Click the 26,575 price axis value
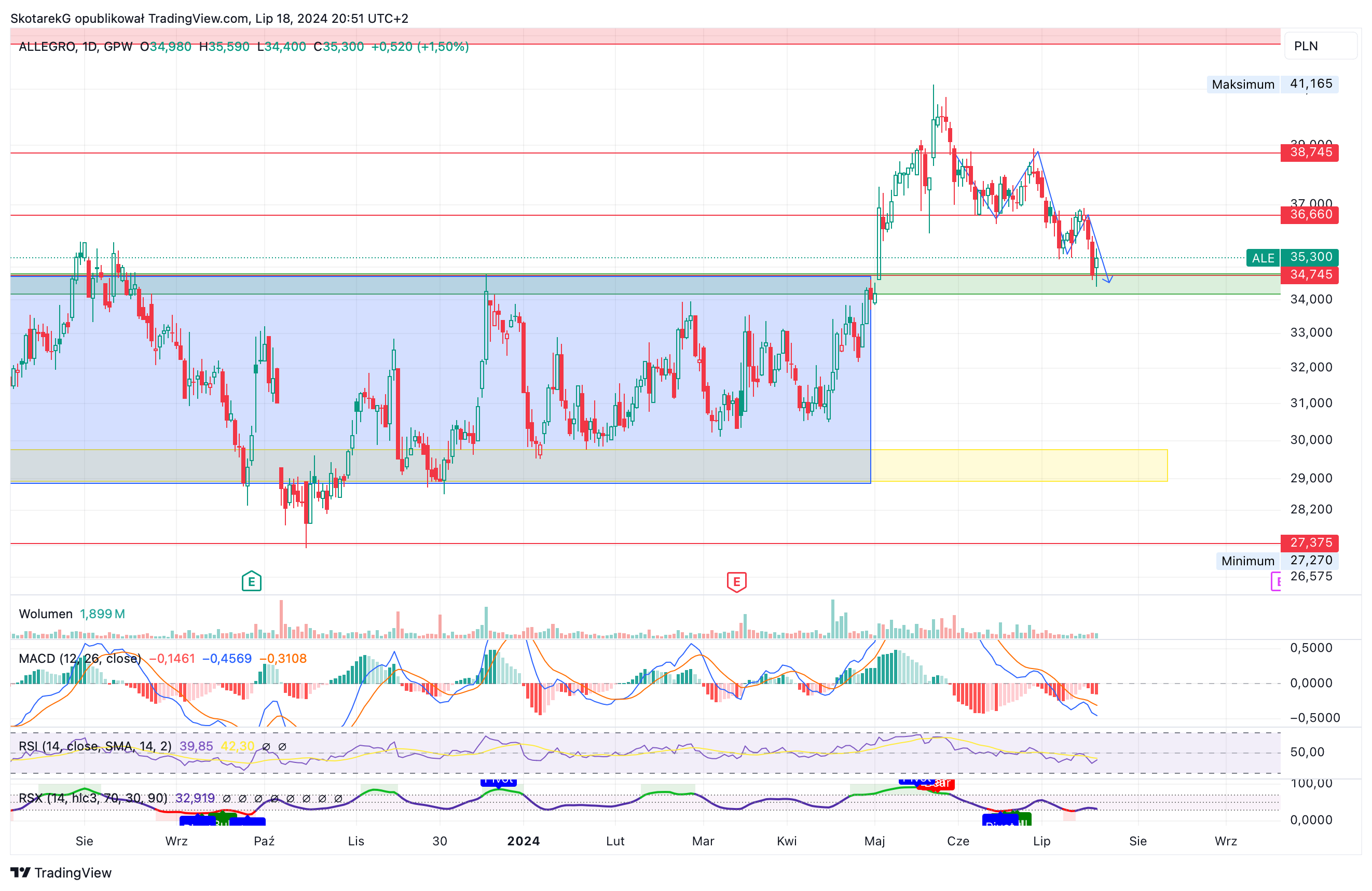1372x891 pixels. [1310, 576]
